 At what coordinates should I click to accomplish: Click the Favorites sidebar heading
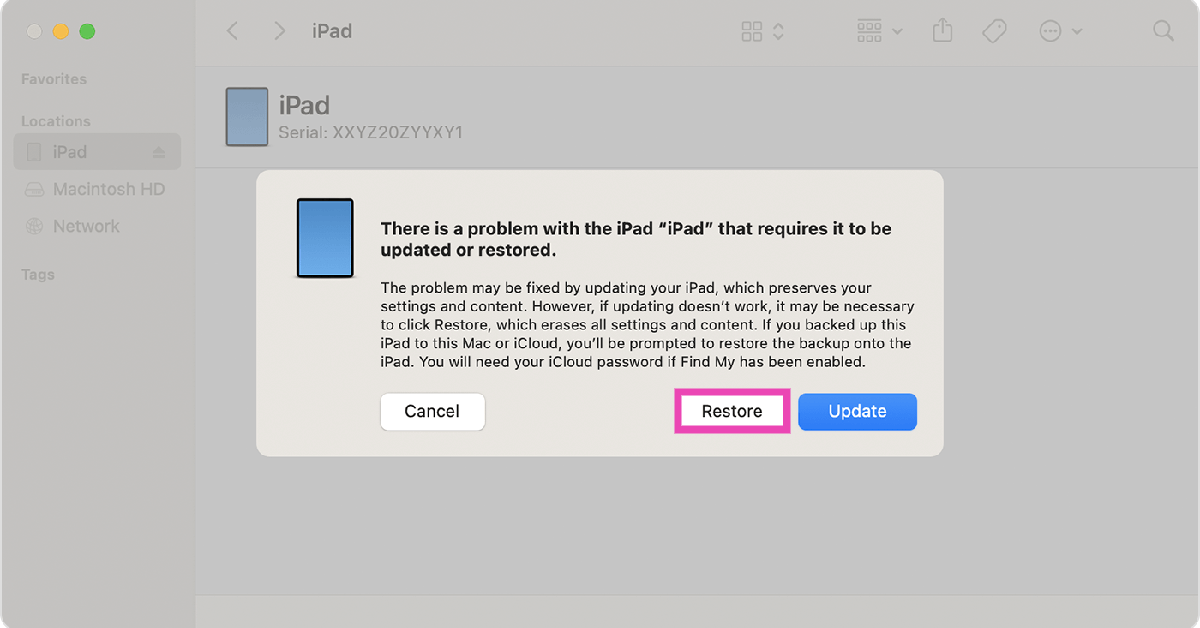coord(54,79)
